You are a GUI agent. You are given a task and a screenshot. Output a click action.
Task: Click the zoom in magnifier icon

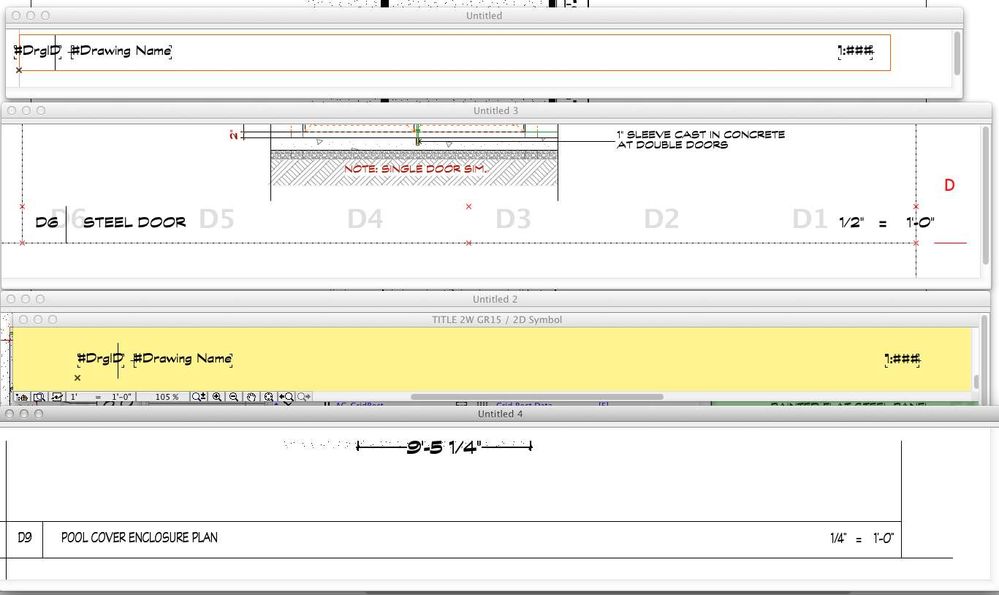(x=217, y=397)
